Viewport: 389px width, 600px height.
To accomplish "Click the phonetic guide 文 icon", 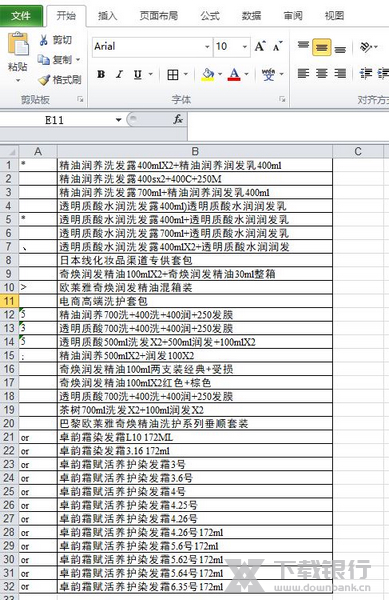I will 268,74.
